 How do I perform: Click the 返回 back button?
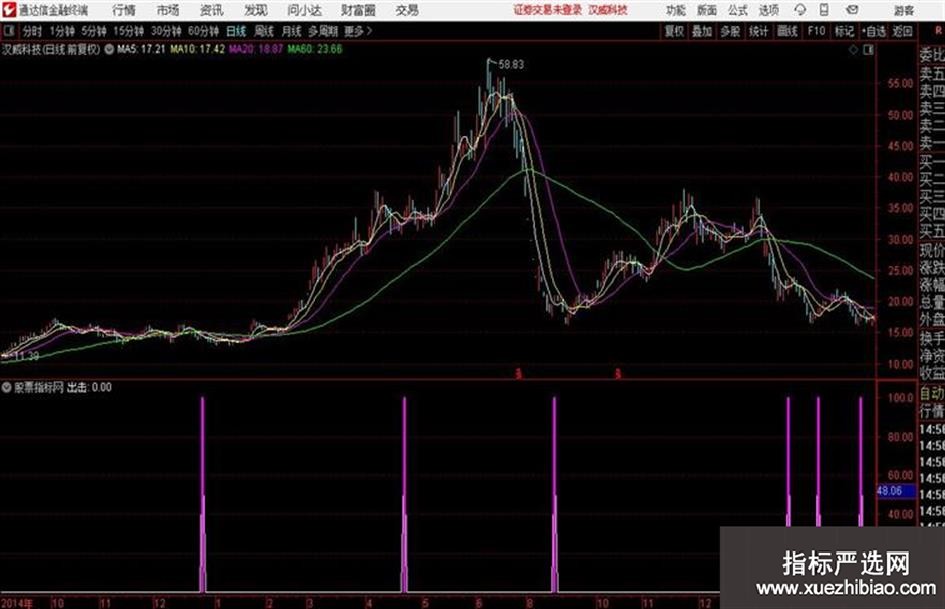[902, 31]
